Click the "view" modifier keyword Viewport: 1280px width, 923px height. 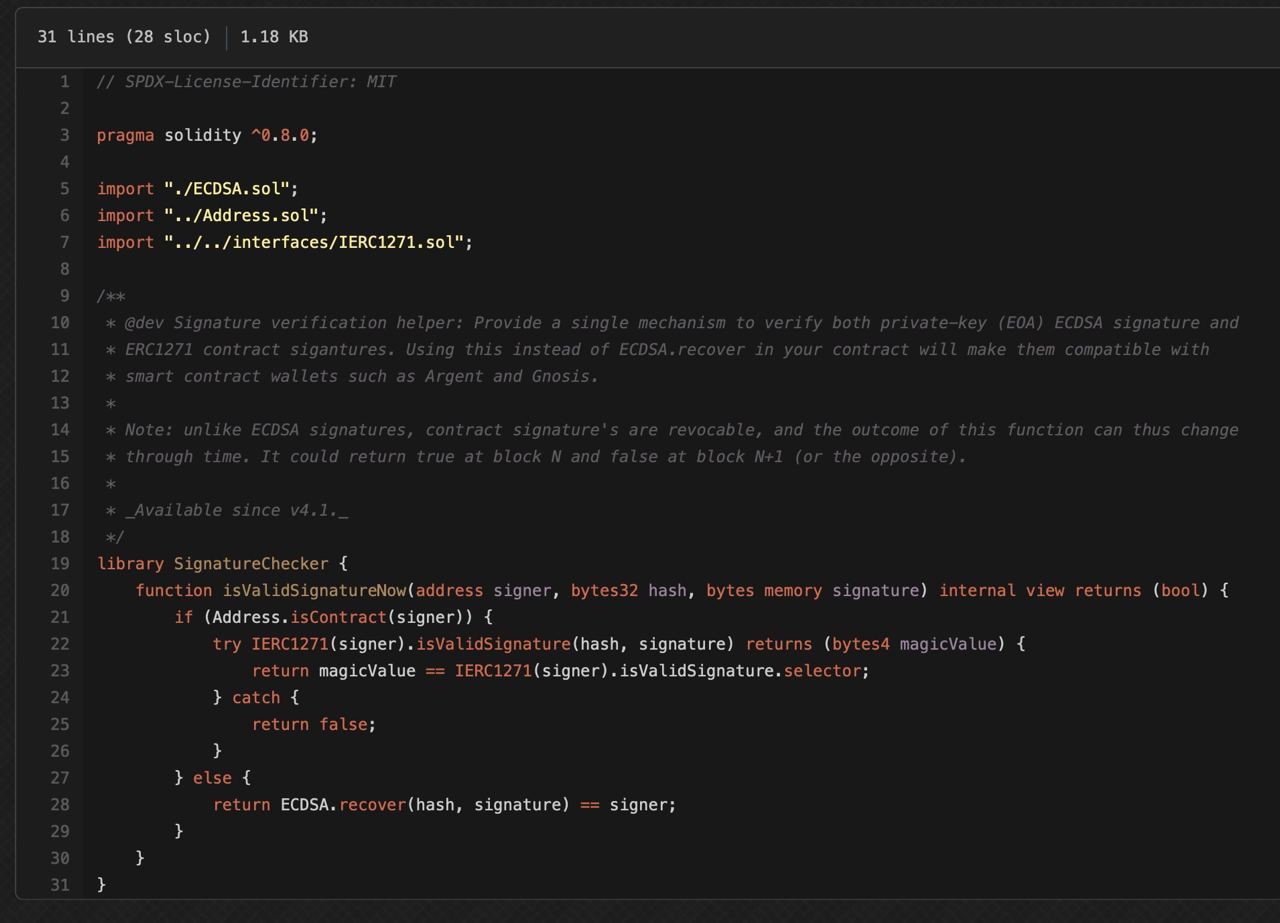tap(1045, 591)
